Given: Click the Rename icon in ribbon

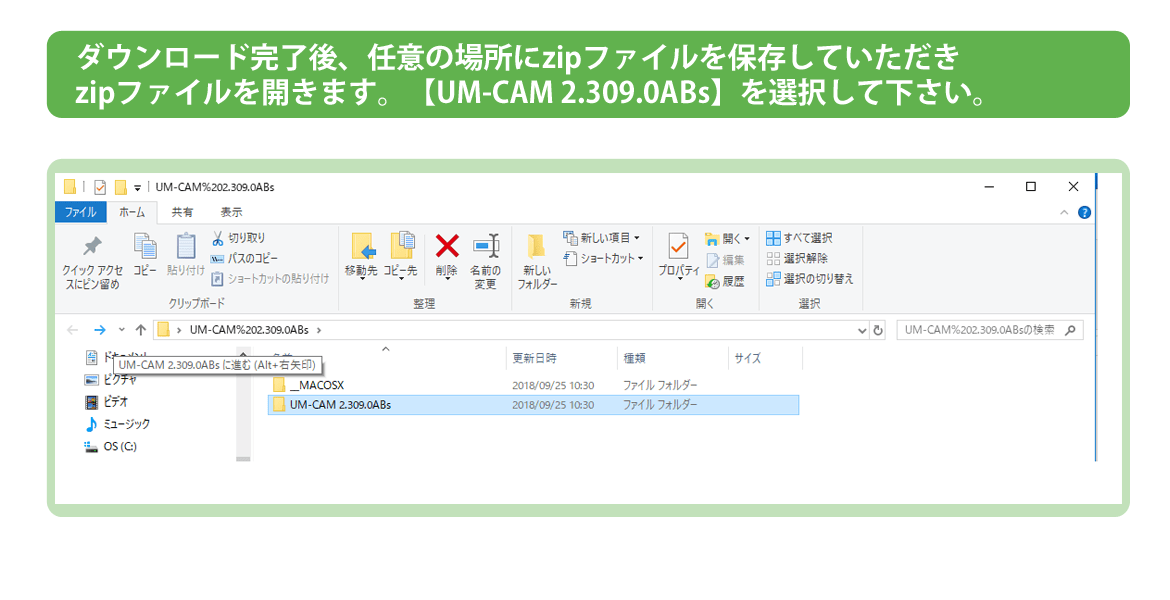Looking at the screenshot, I should tap(485, 247).
